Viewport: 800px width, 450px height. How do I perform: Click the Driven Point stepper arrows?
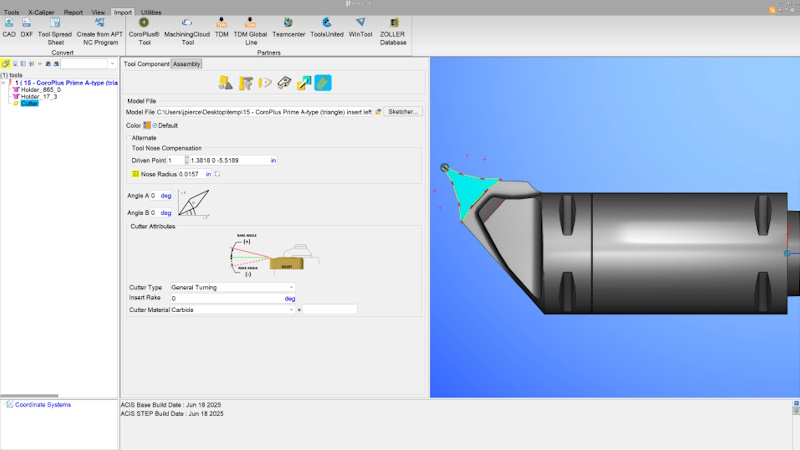(x=186, y=160)
